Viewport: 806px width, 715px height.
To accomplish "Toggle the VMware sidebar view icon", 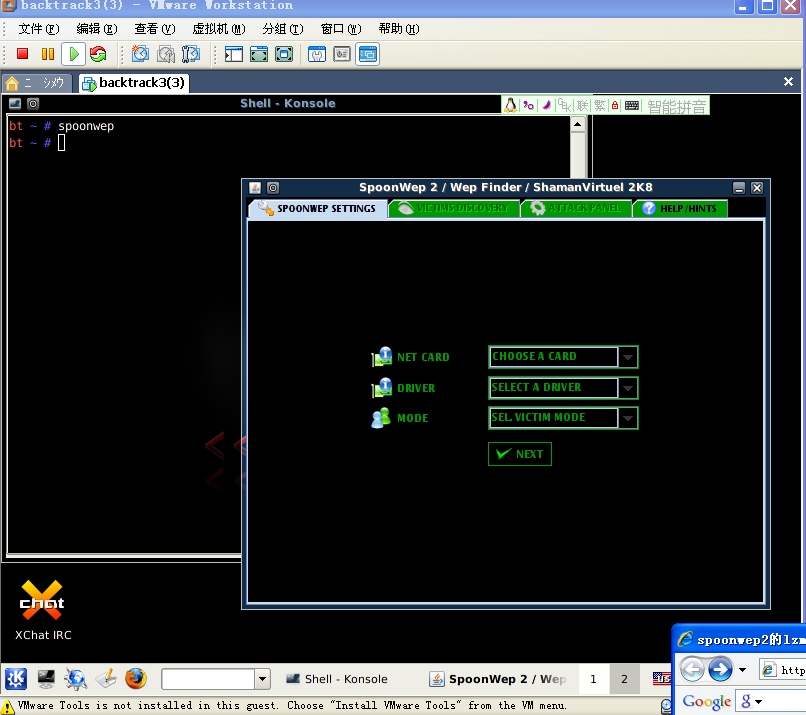I will (x=234, y=54).
